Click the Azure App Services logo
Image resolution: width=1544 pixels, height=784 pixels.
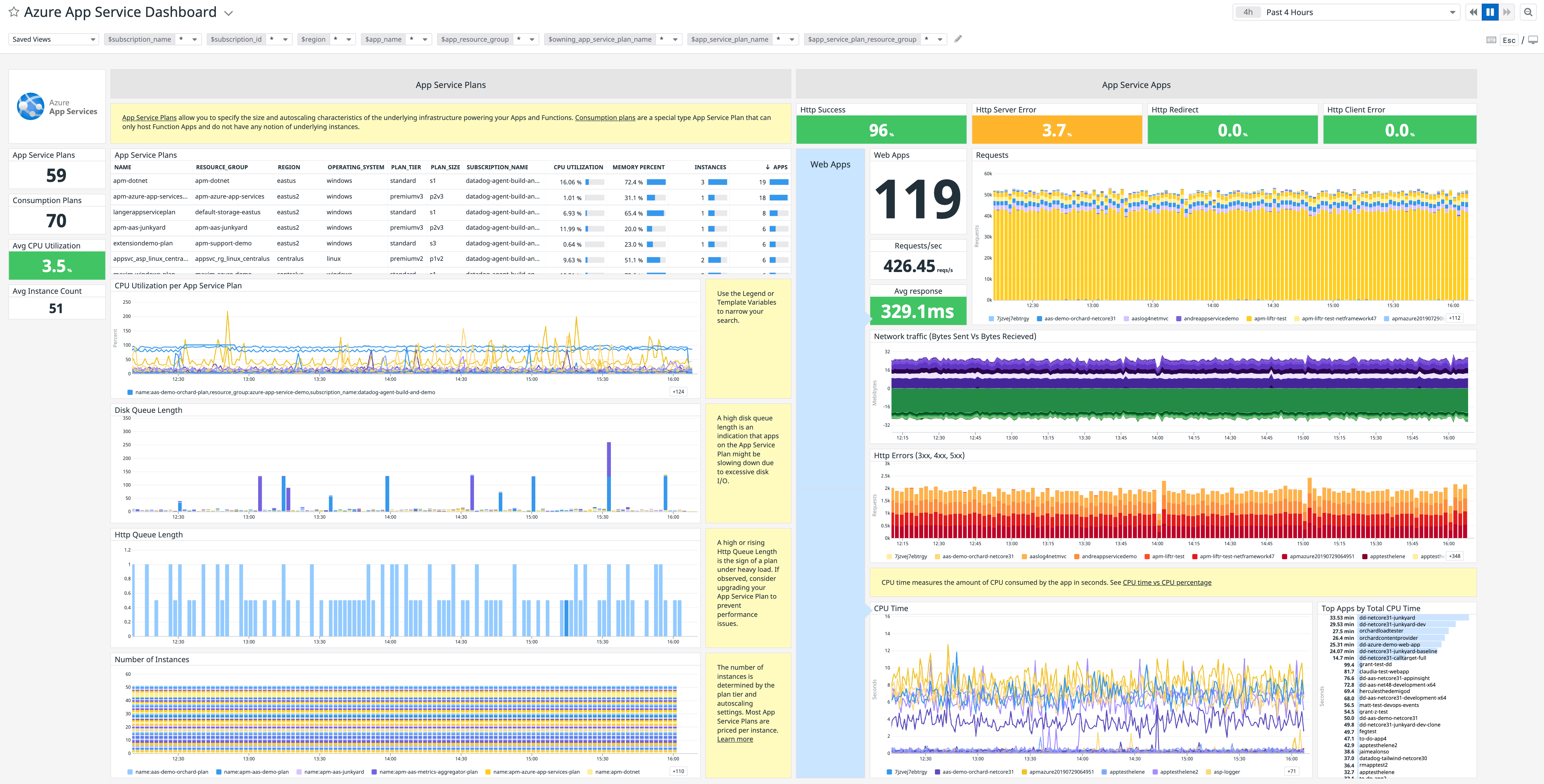click(57, 106)
